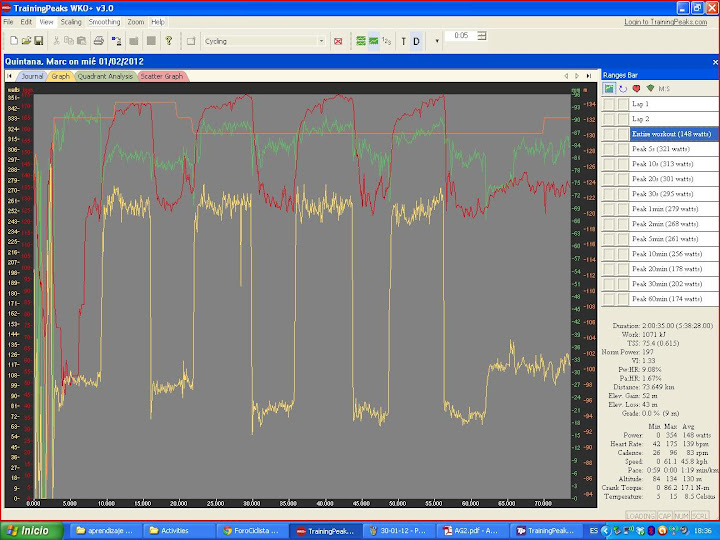Switch to the ForoCiclista Chrome taskbar button
This screenshot has width=720, height=540.
pos(252,531)
